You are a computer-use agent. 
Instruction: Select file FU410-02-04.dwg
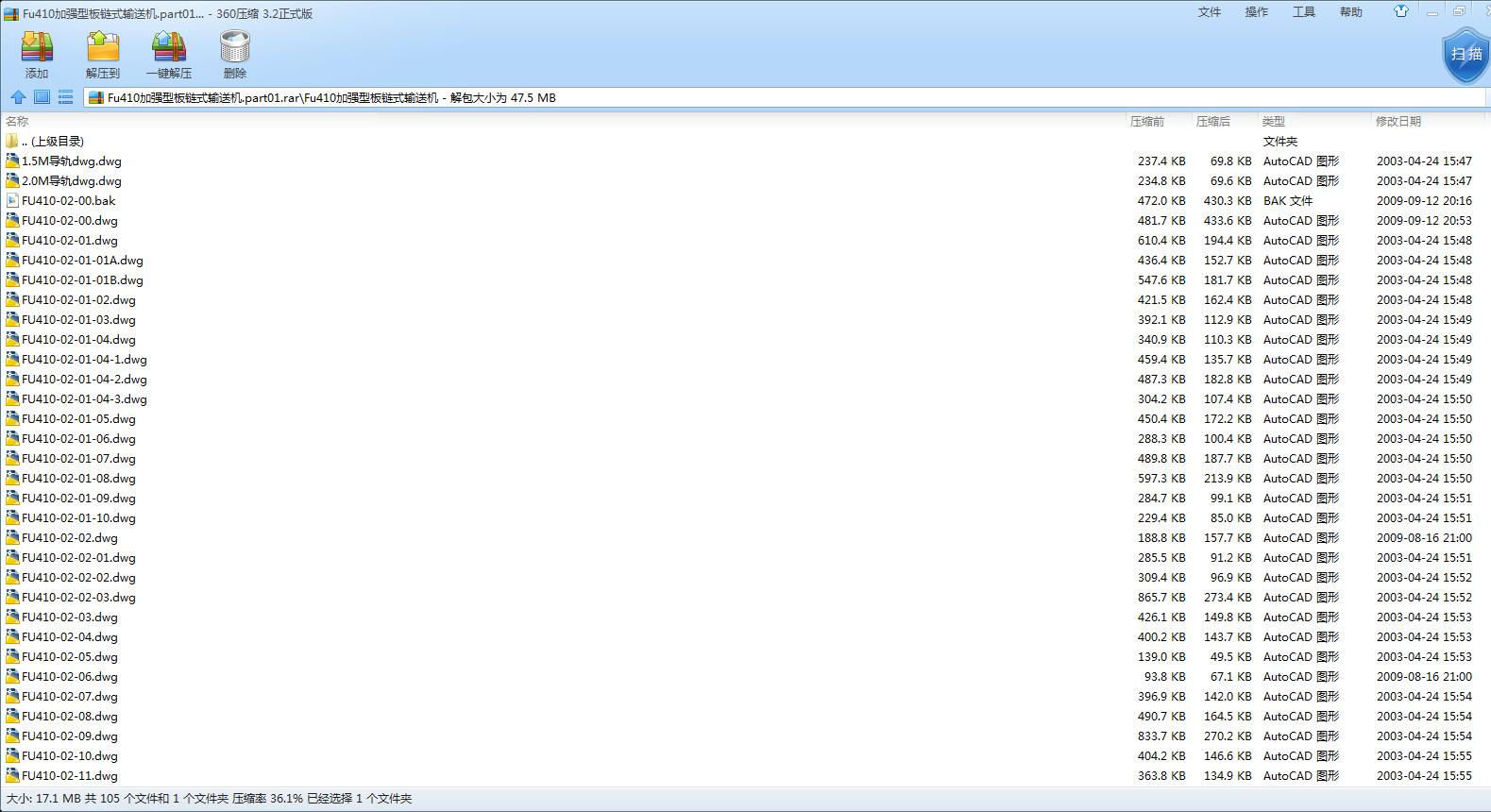(x=70, y=637)
